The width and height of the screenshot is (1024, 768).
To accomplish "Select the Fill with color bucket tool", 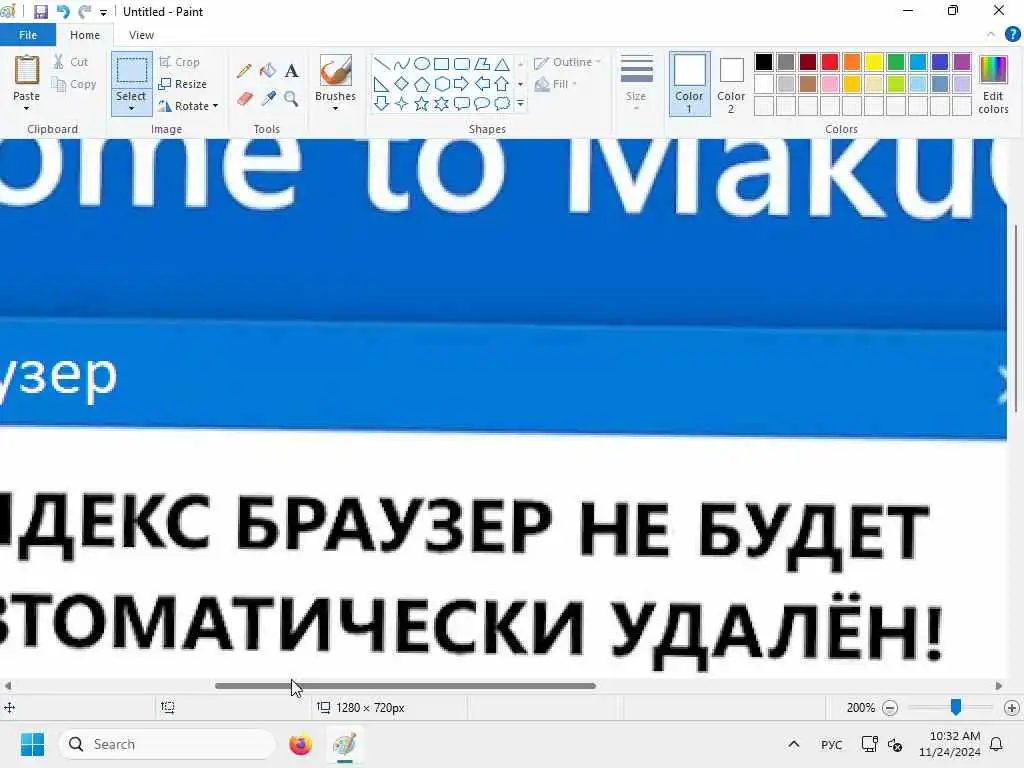I will (268, 71).
